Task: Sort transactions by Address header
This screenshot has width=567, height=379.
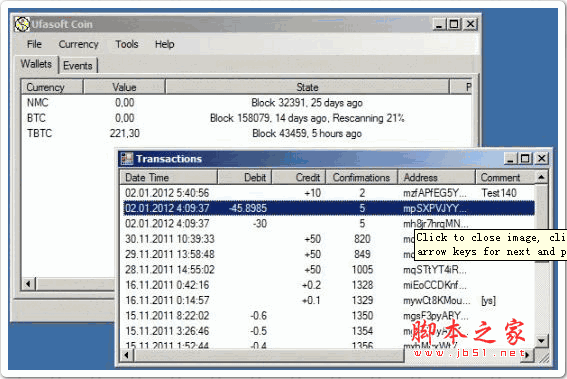Action: point(436,178)
